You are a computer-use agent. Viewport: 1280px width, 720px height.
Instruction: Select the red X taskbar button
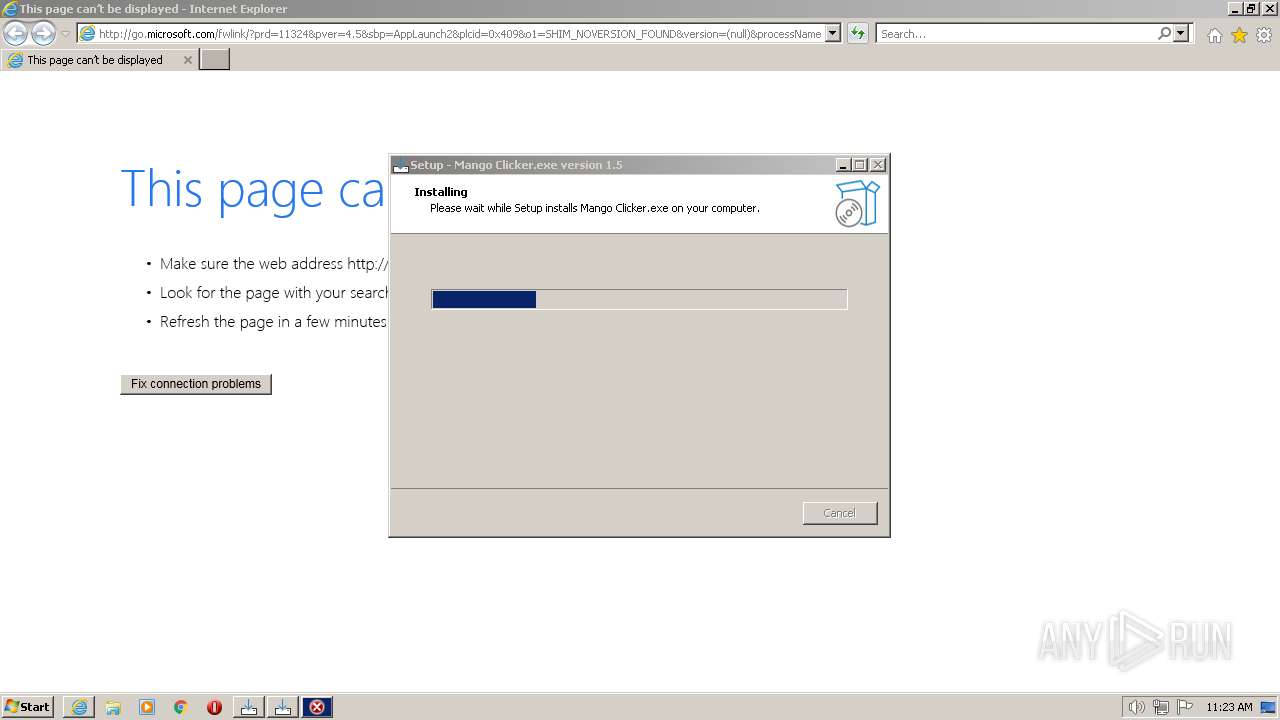point(317,707)
